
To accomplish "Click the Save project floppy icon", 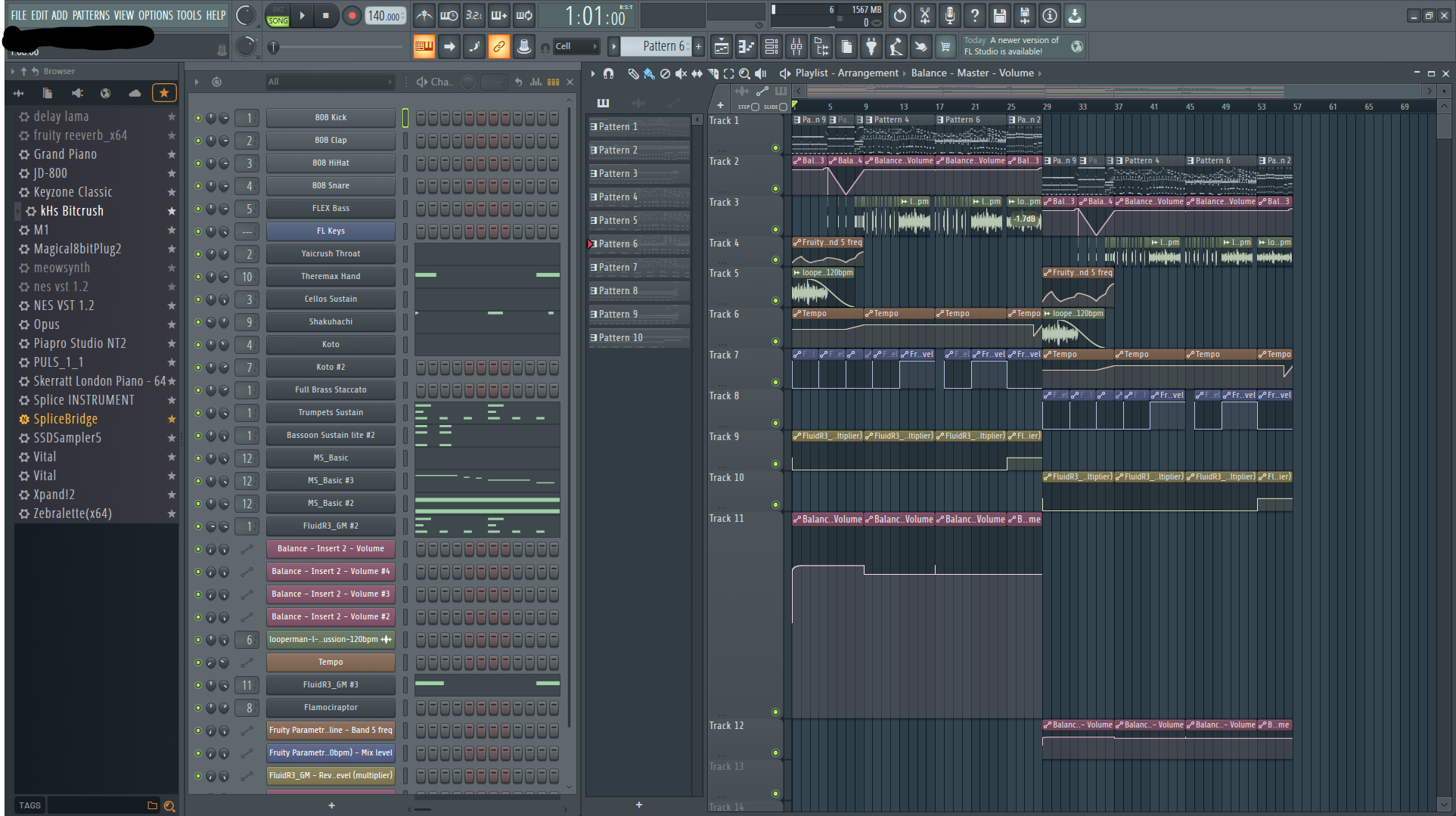I will pos(999,15).
